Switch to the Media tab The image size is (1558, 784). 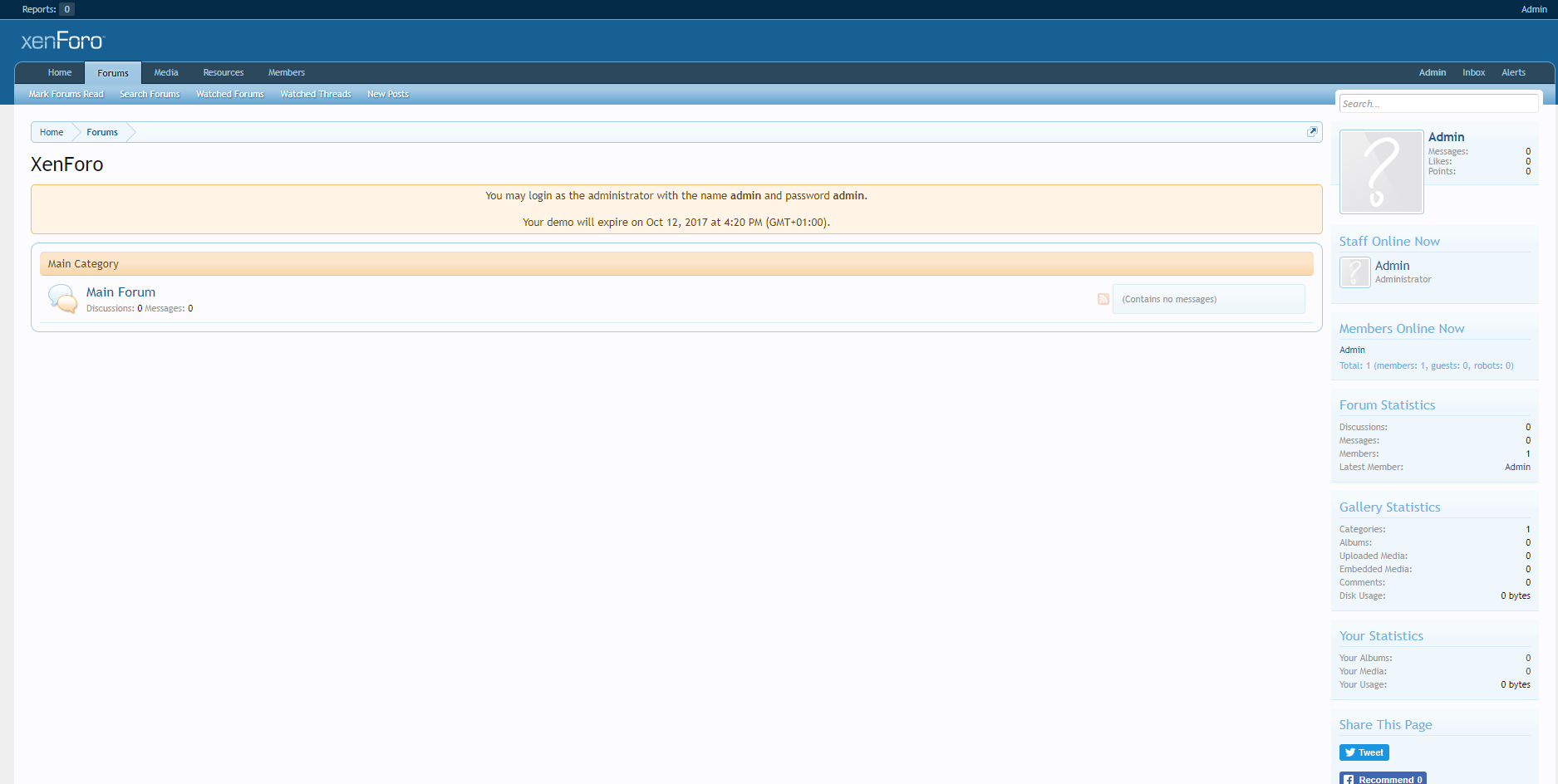click(166, 73)
